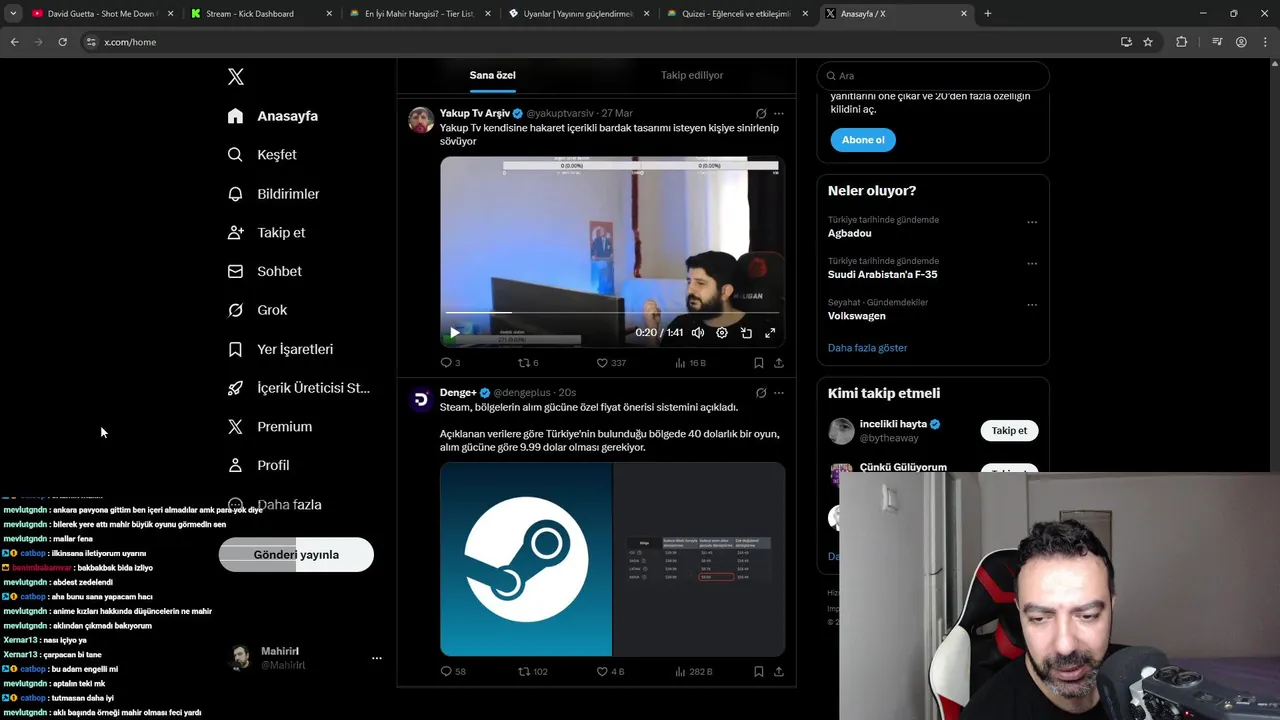Open Chrome three-dot menu
The image size is (1280, 720).
pyautogui.click(x=1265, y=42)
